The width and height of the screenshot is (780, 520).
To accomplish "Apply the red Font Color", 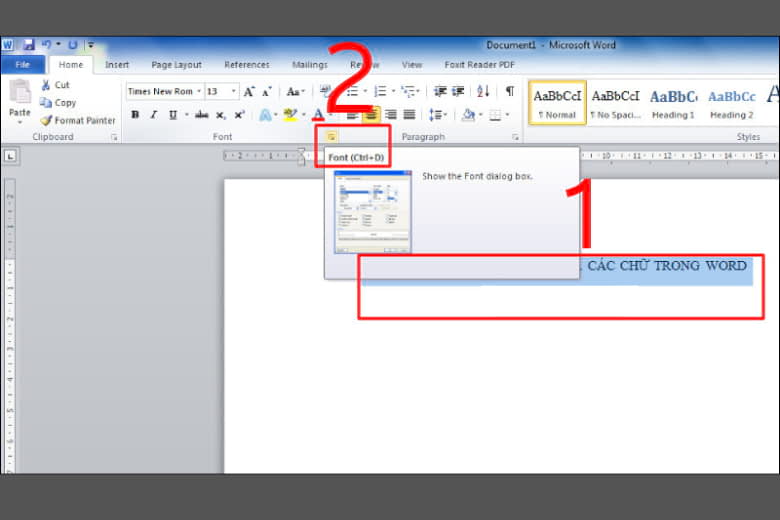I will point(318,115).
